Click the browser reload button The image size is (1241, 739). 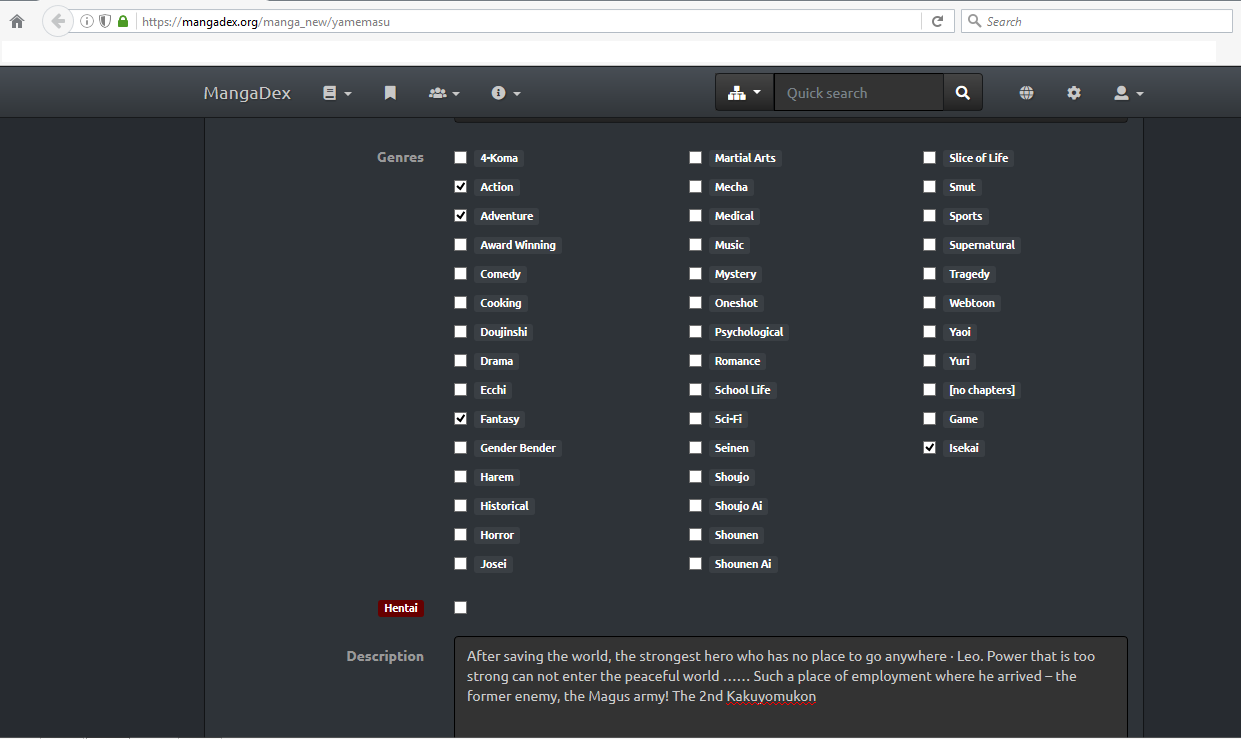pyautogui.click(x=938, y=20)
